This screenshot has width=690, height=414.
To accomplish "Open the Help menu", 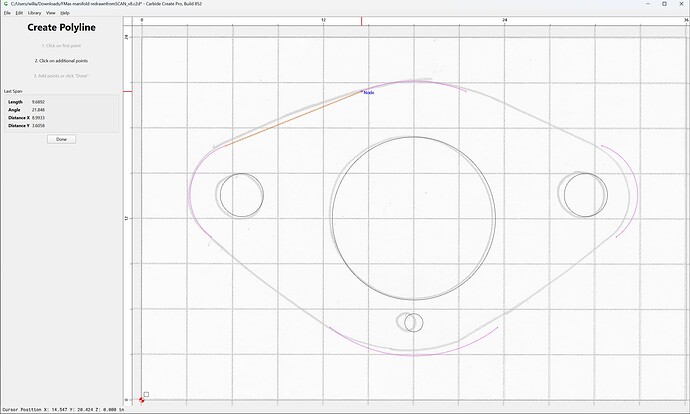I will [x=65, y=13].
